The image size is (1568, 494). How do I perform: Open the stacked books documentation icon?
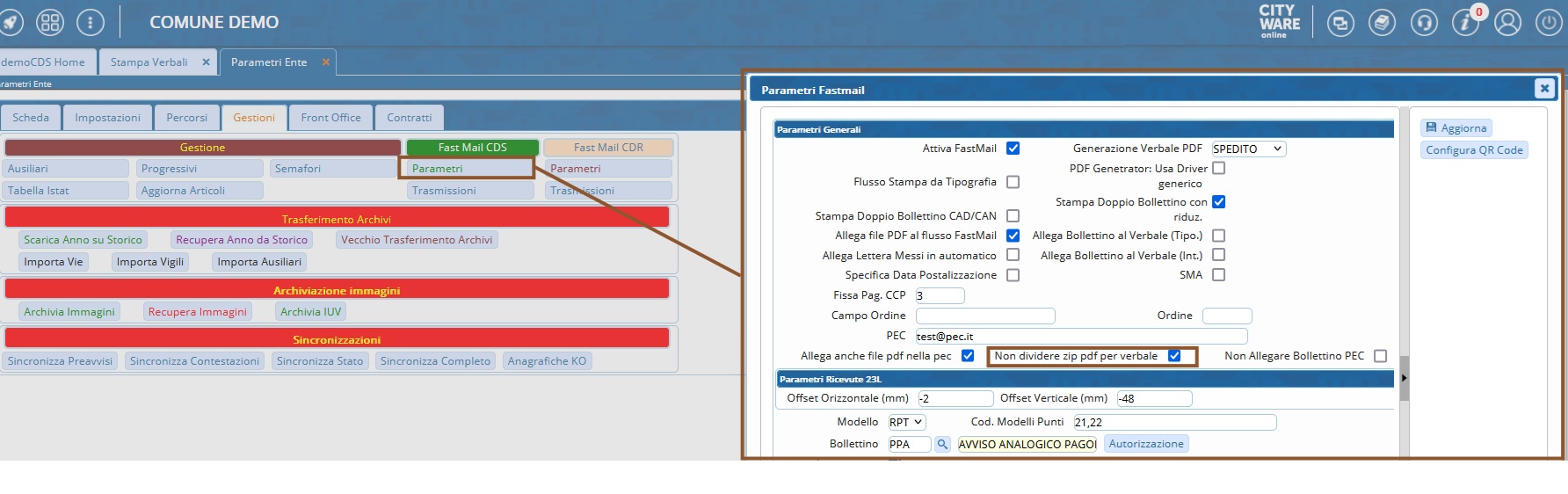click(x=1382, y=24)
